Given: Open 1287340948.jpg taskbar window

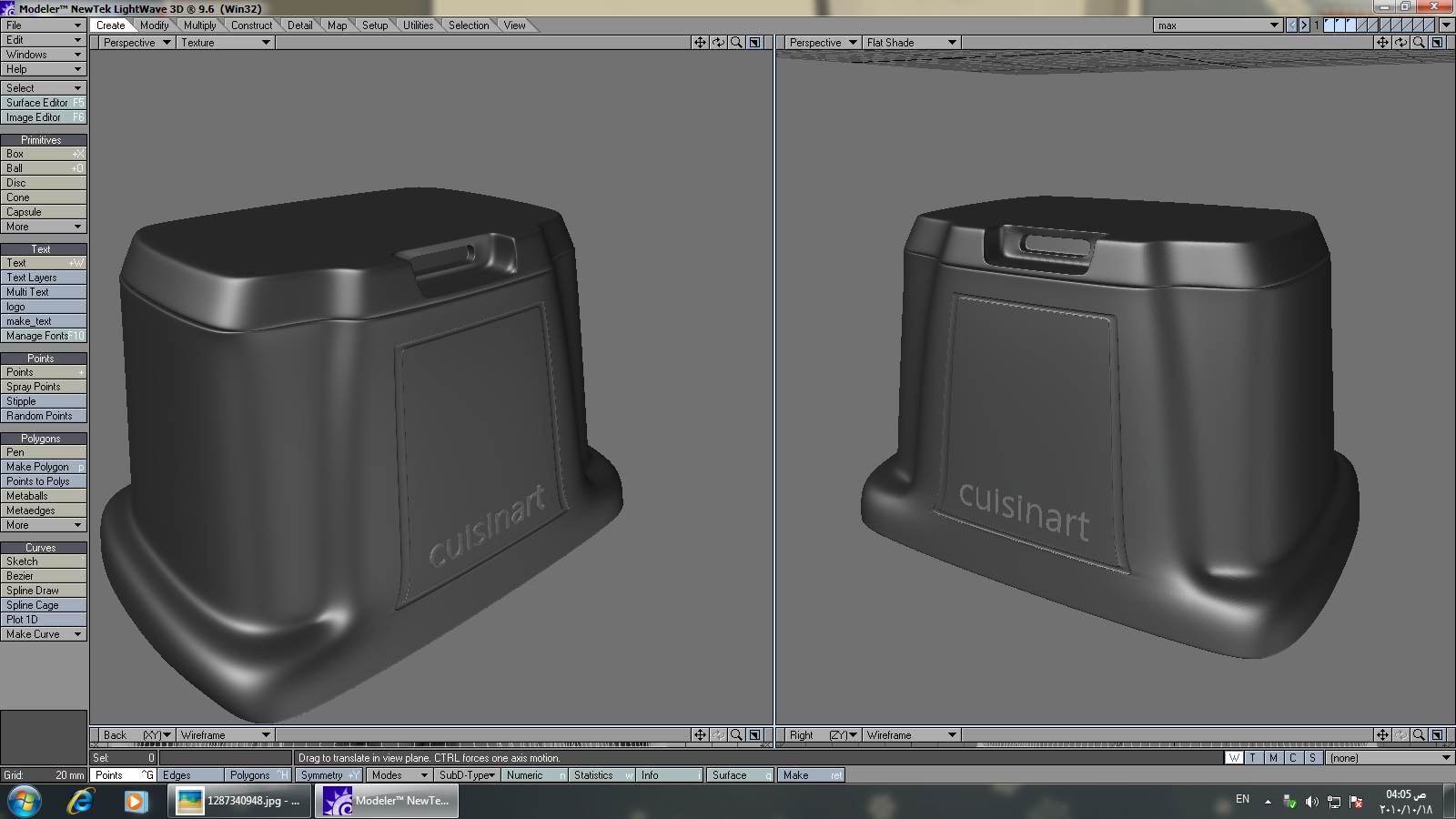Looking at the screenshot, I should coord(239,801).
